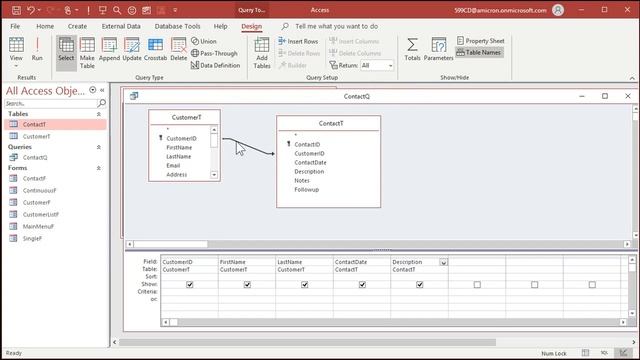Toggle the Totals row with the sigma icon

(x=412, y=49)
